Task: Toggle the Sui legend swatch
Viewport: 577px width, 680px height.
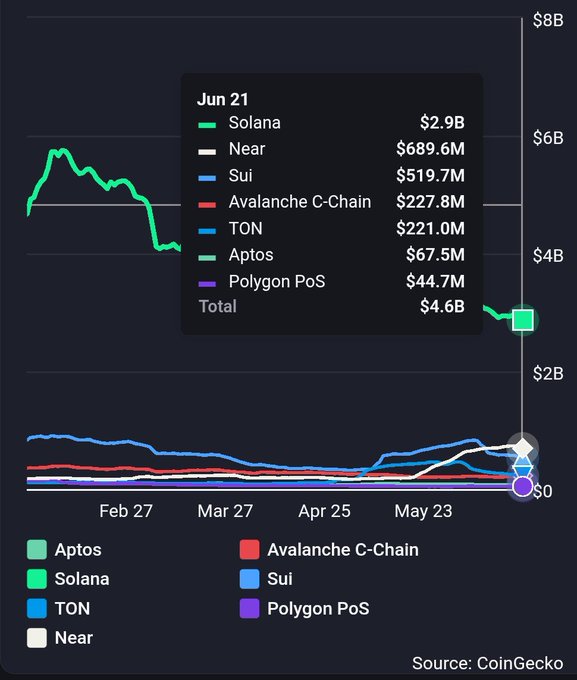Action: pos(249,579)
